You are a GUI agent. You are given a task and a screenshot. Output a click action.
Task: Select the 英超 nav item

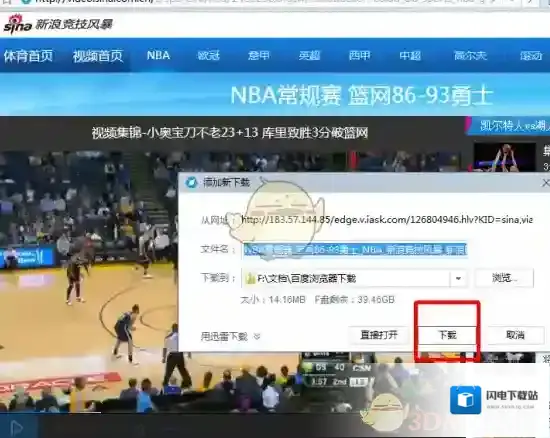309,55
